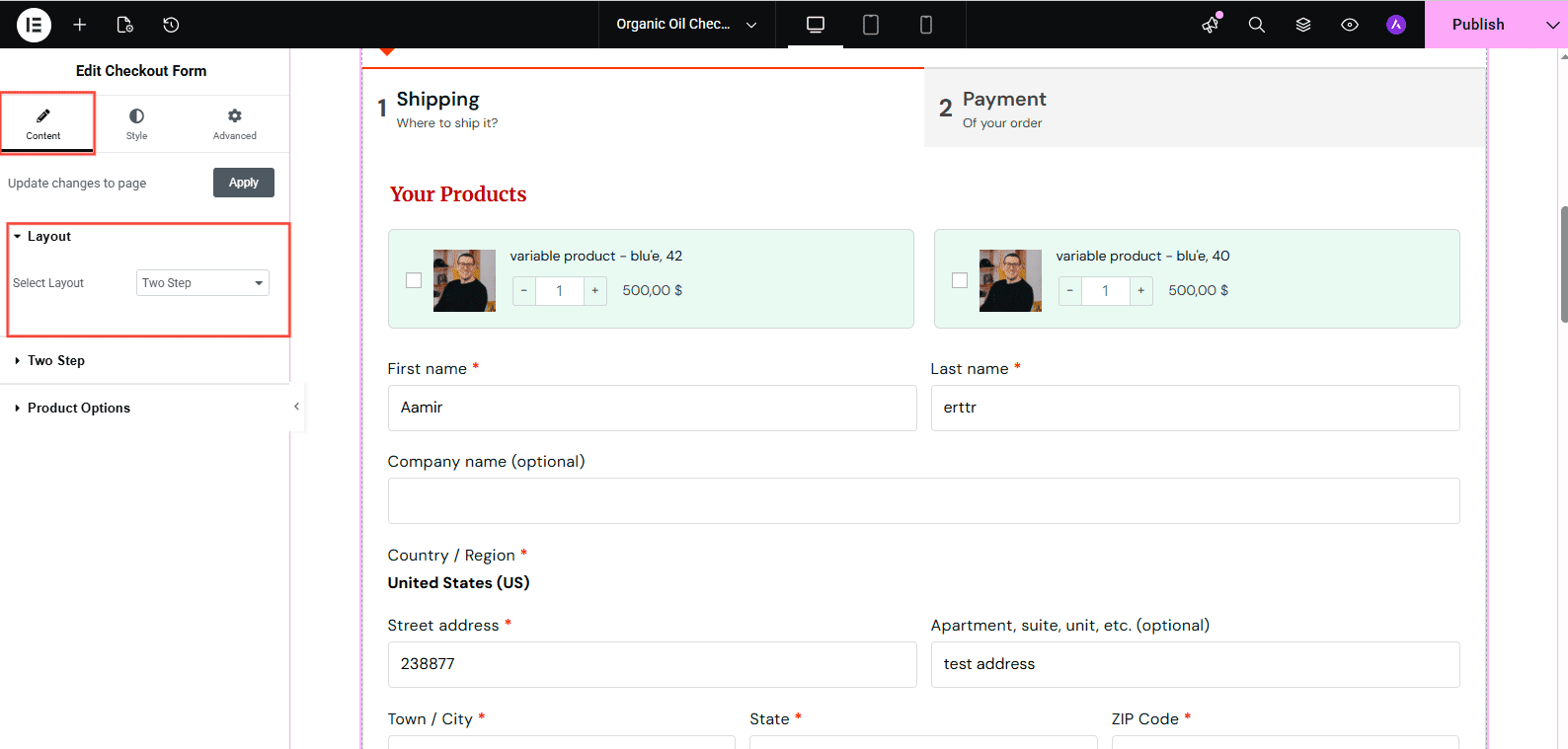Image resolution: width=1568 pixels, height=749 pixels.
Task: Switch to tablet responsive view
Action: 871,25
